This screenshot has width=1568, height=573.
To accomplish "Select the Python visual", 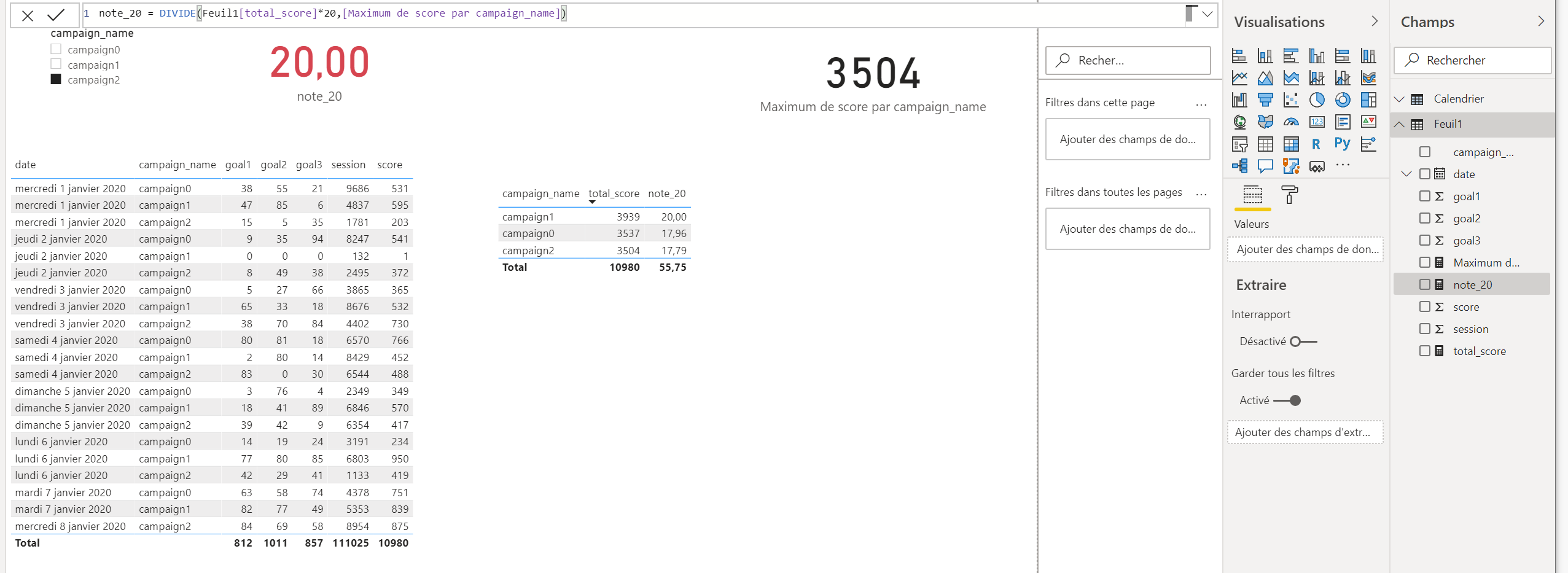I will coord(1343,144).
